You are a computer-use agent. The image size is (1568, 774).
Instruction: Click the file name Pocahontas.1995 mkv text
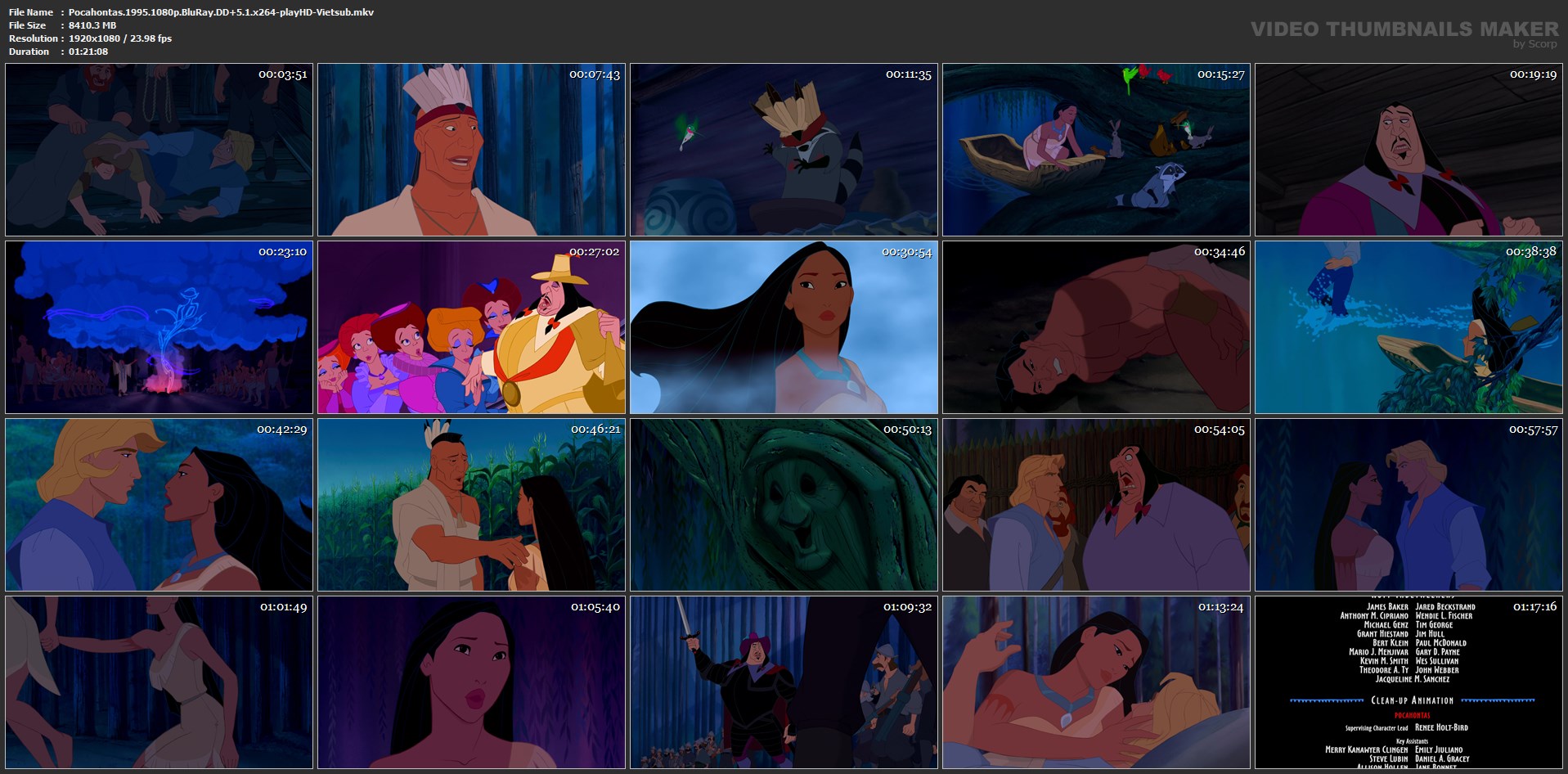point(221,12)
